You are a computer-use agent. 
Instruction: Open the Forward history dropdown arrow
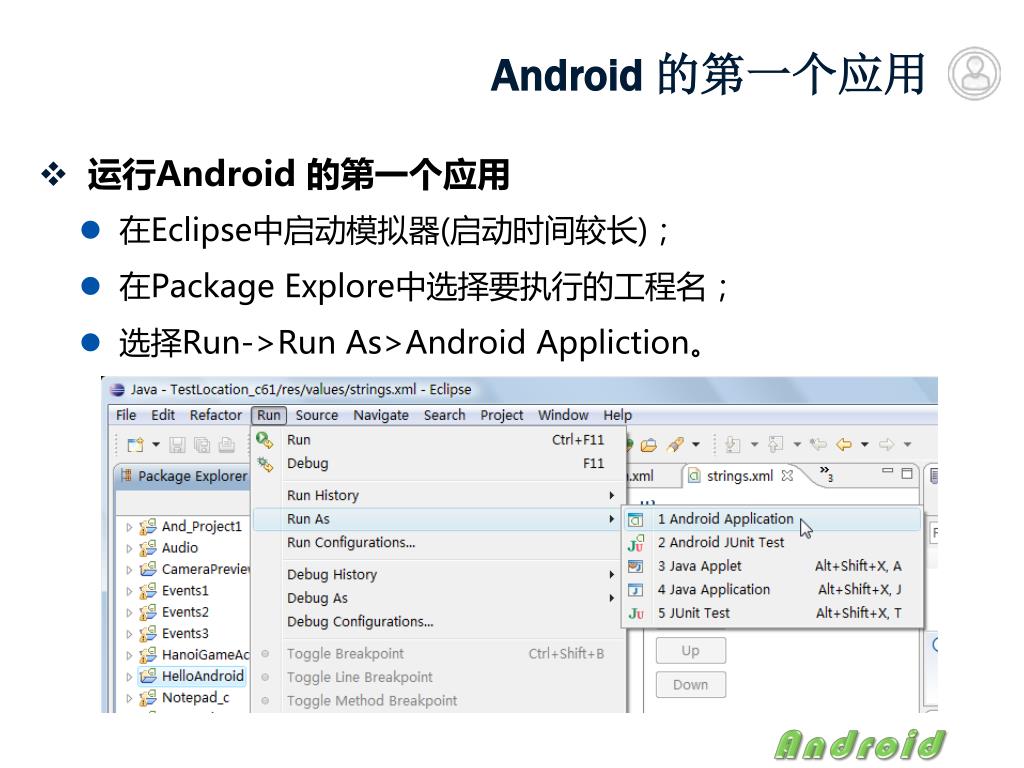click(x=907, y=445)
